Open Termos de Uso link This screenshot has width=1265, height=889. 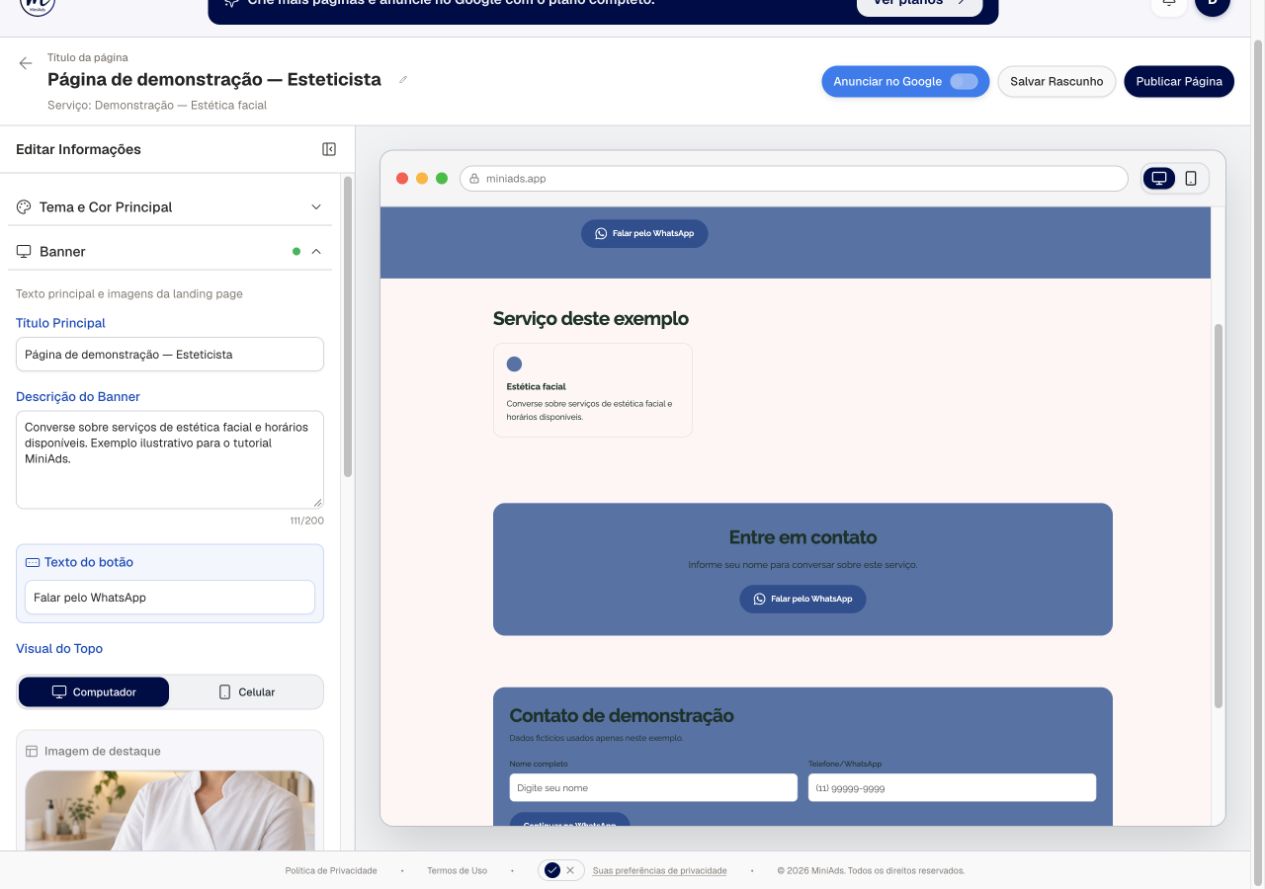[x=457, y=871]
